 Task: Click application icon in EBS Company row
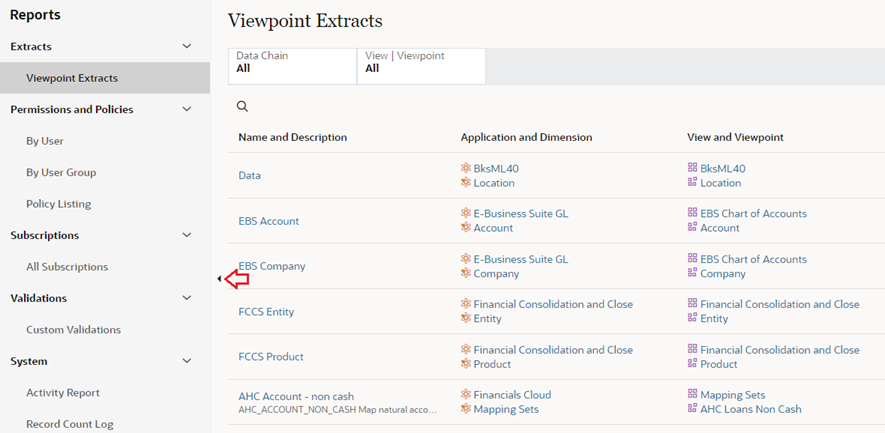[466, 259]
